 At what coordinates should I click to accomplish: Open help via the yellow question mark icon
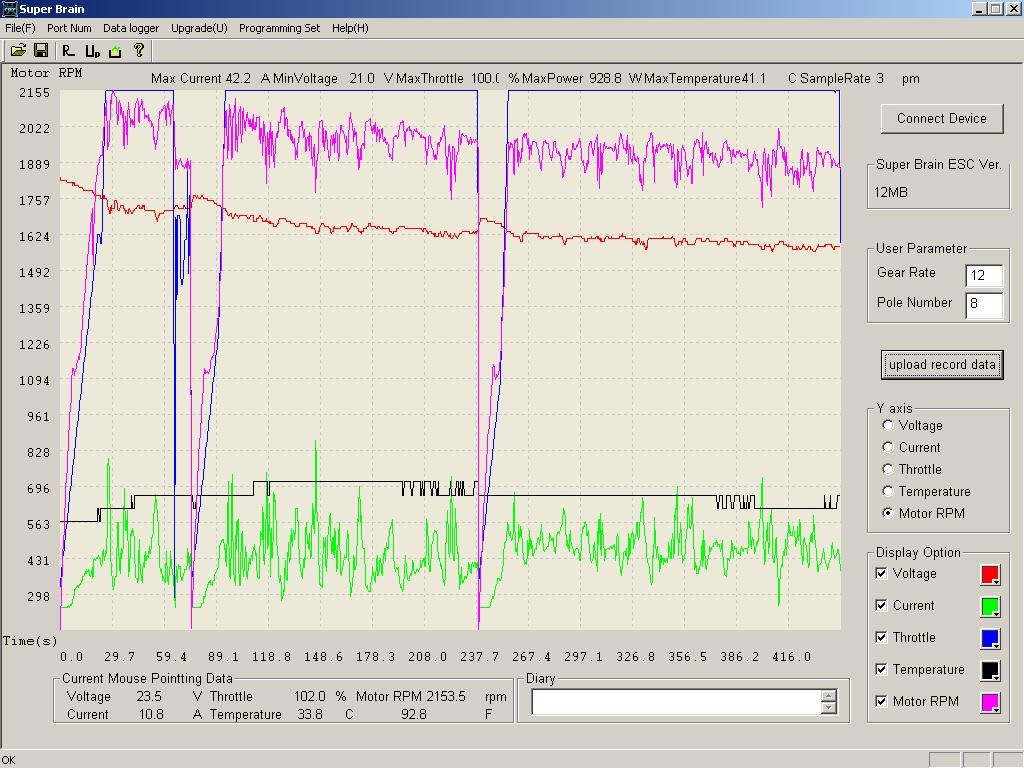click(138, 50)
